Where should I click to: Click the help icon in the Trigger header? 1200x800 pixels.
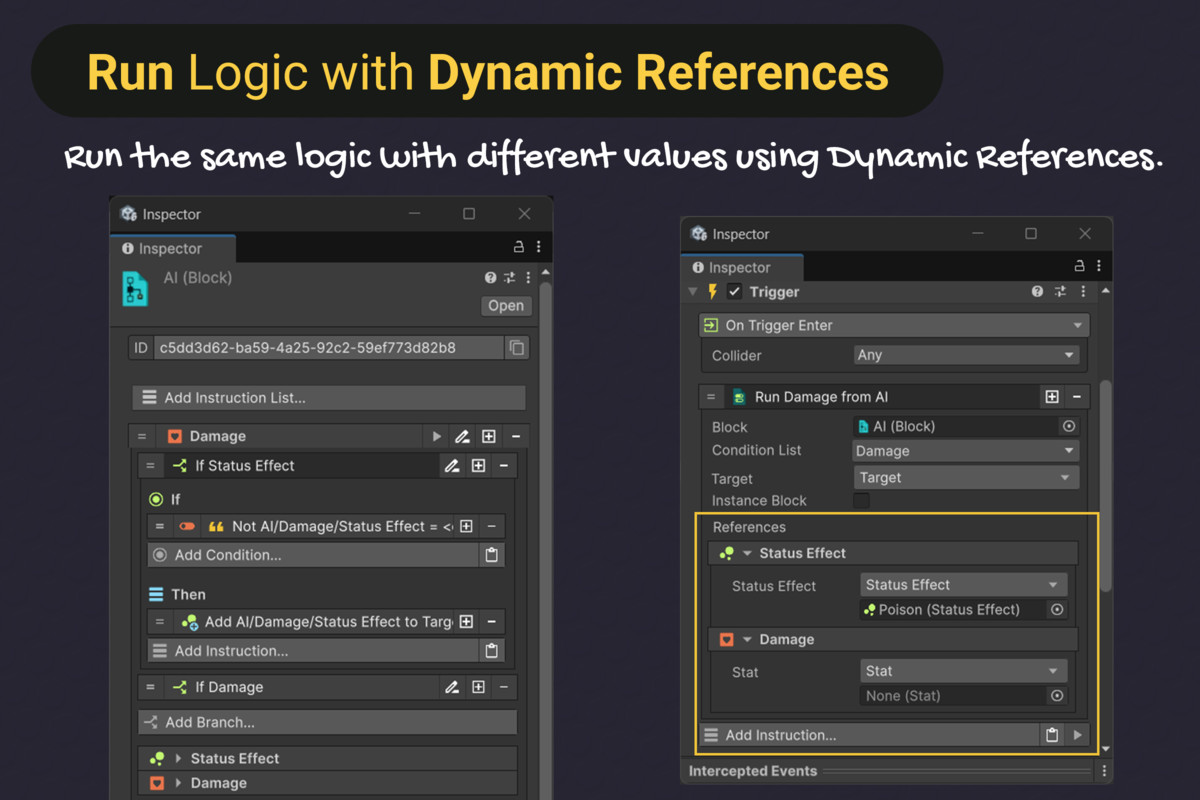(x=1037, y=292)
